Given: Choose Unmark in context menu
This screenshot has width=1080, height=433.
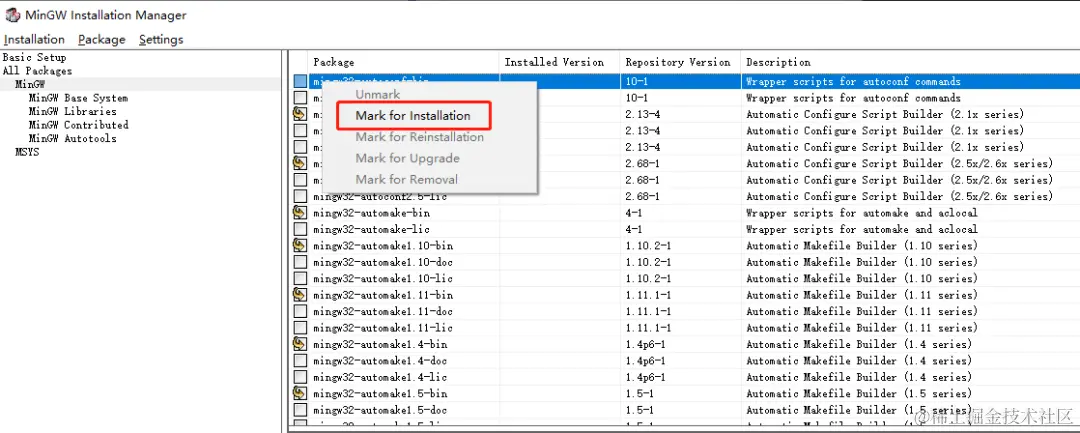Looking at the screenshot, I should pyautogui.click(x=377, y=94).
